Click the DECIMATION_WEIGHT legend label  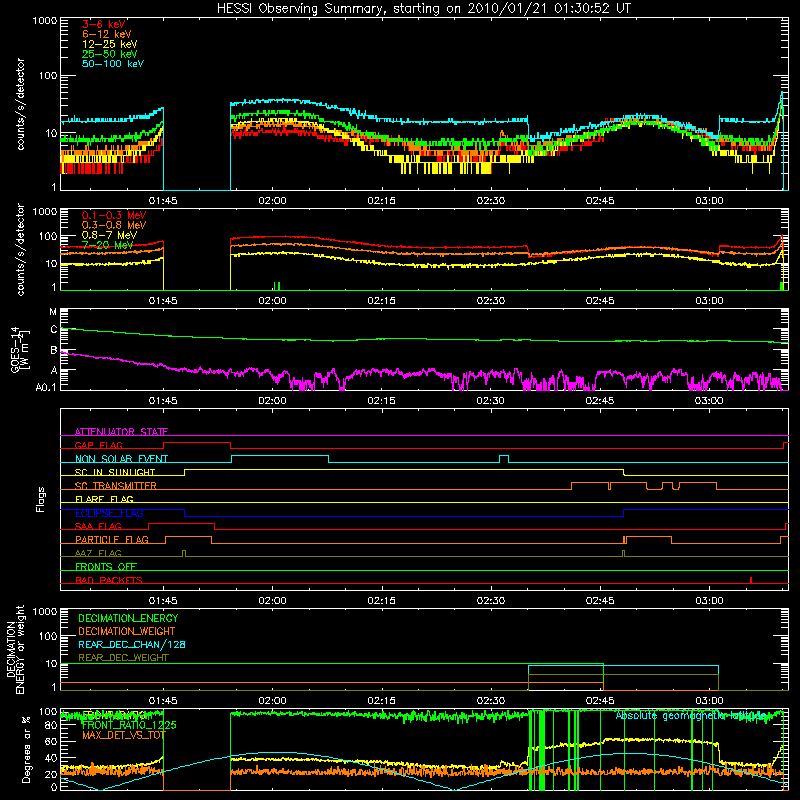tap(127, 631)
